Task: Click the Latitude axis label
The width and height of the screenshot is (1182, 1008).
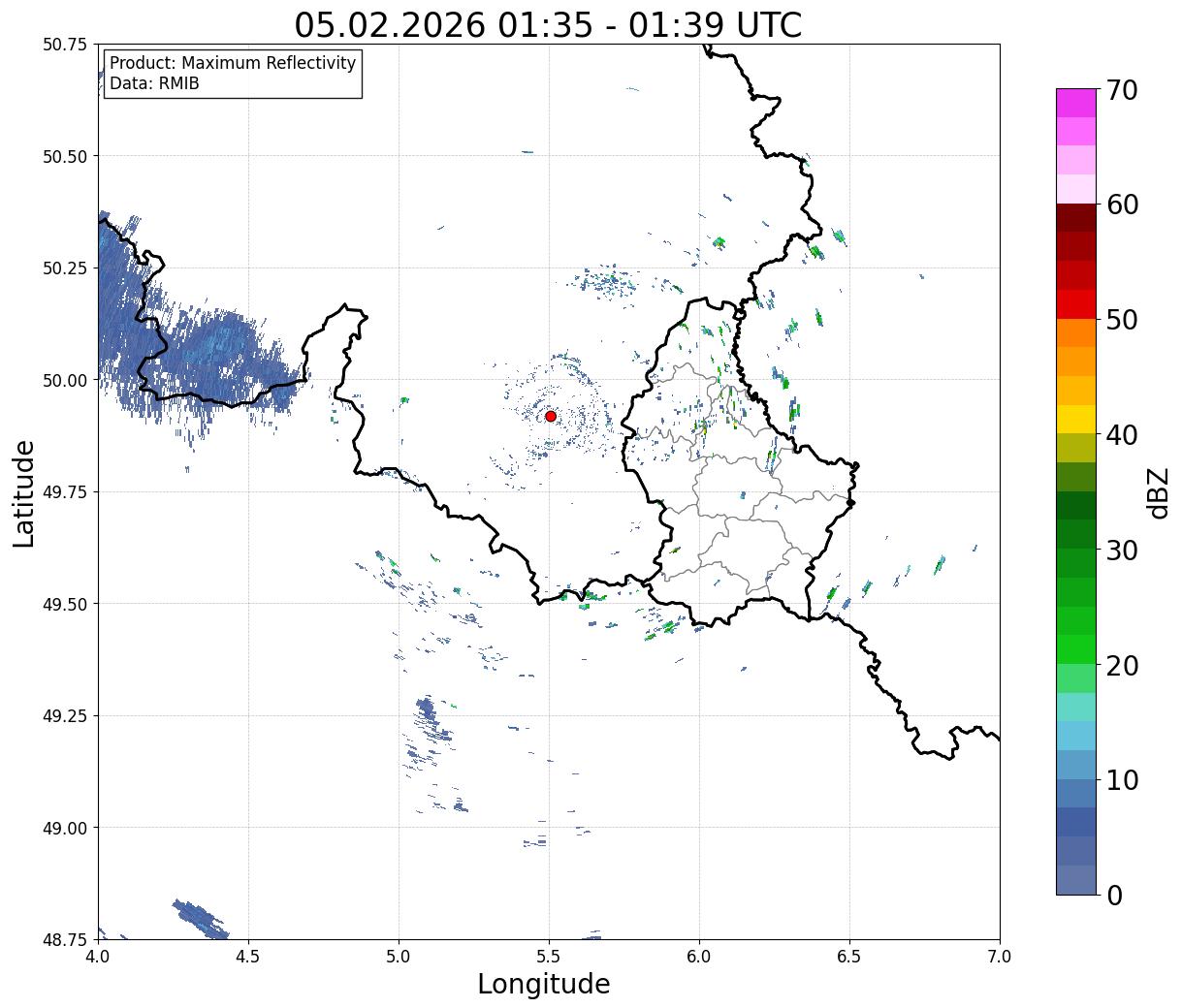Action: pyautogui.click(x=24, y=493)
